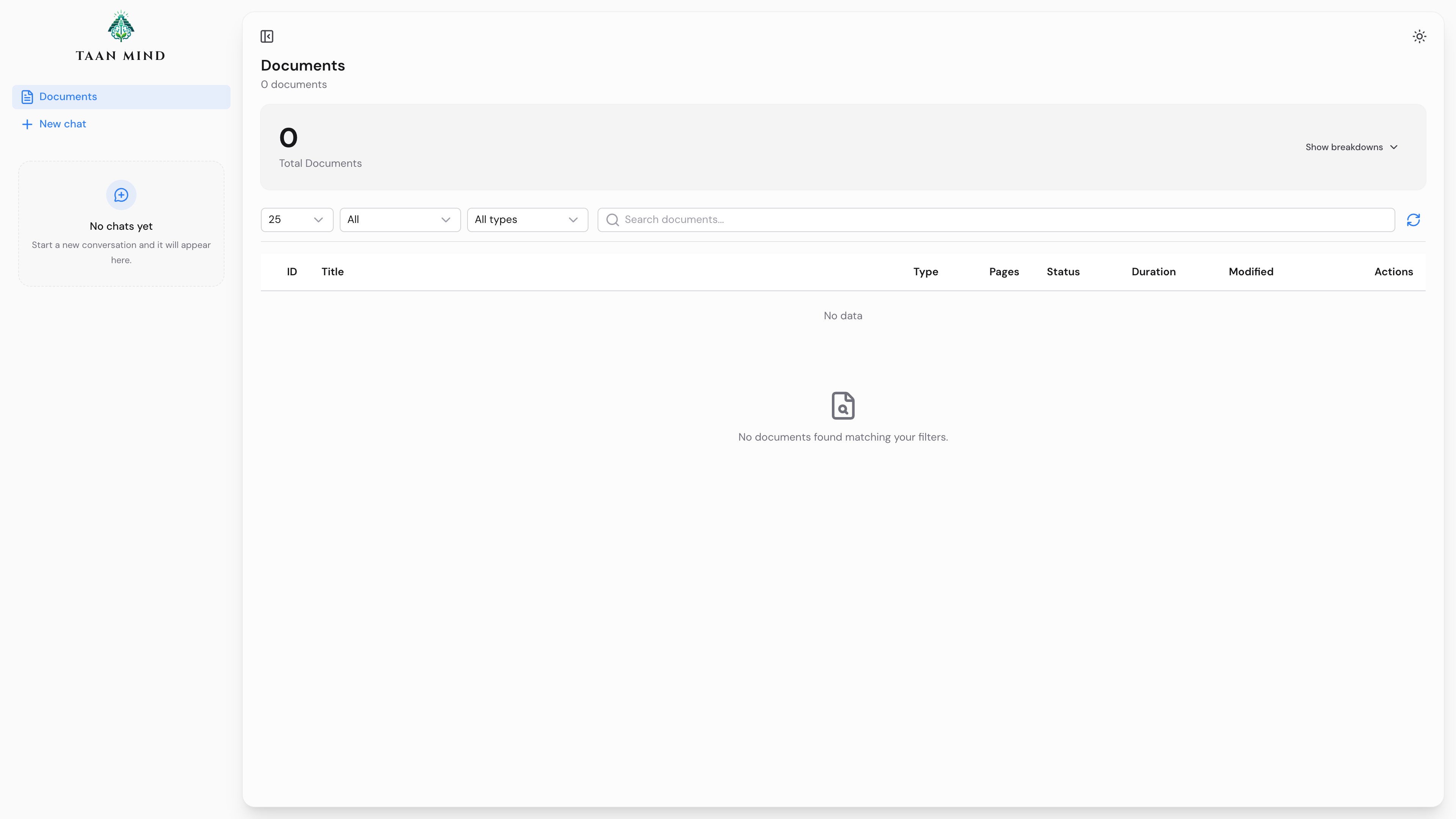Screen dimensions: 1456x819
Task: Sort by the Type column header
Action: click(926, 272)
